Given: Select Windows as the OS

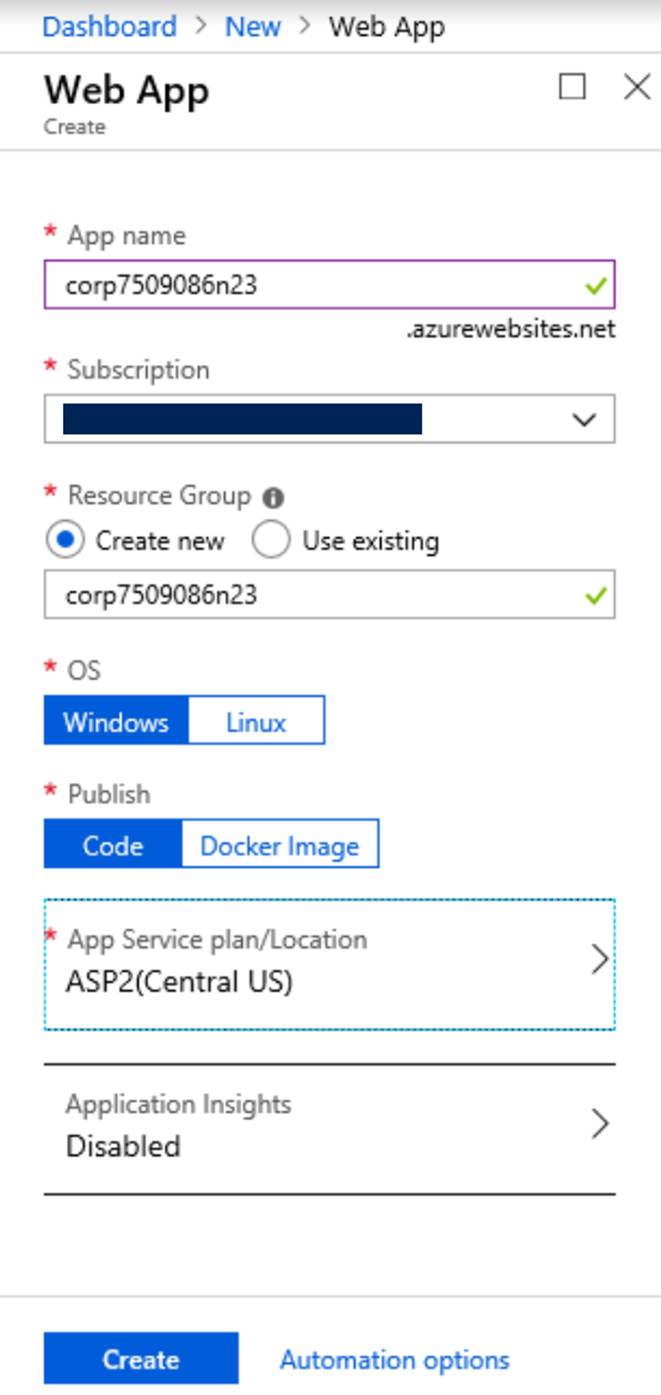Looking at the screenshot, I should coord(116,722).
